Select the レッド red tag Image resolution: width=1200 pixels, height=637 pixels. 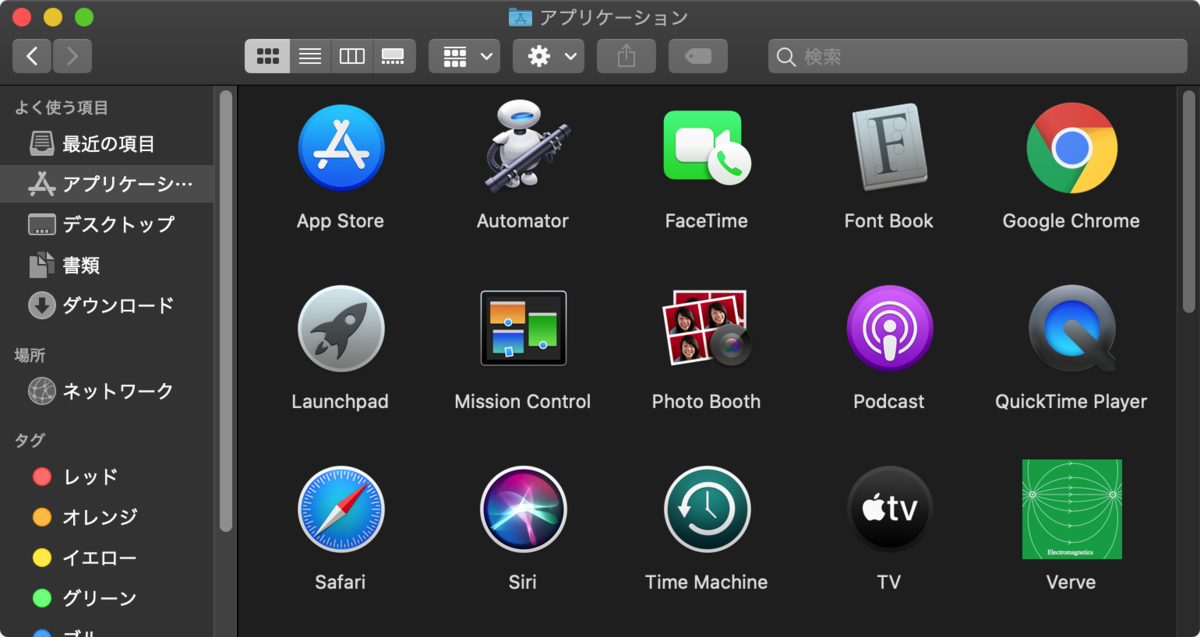click(x=107, y=477)
